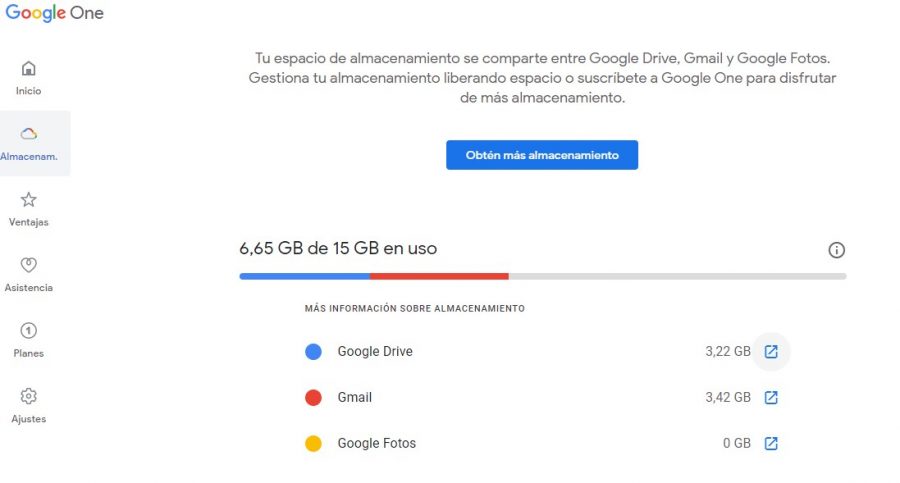Viewport: 900px width, 483px height.
Task: Open the Ventajas star icon
Action: click(28, 200)
